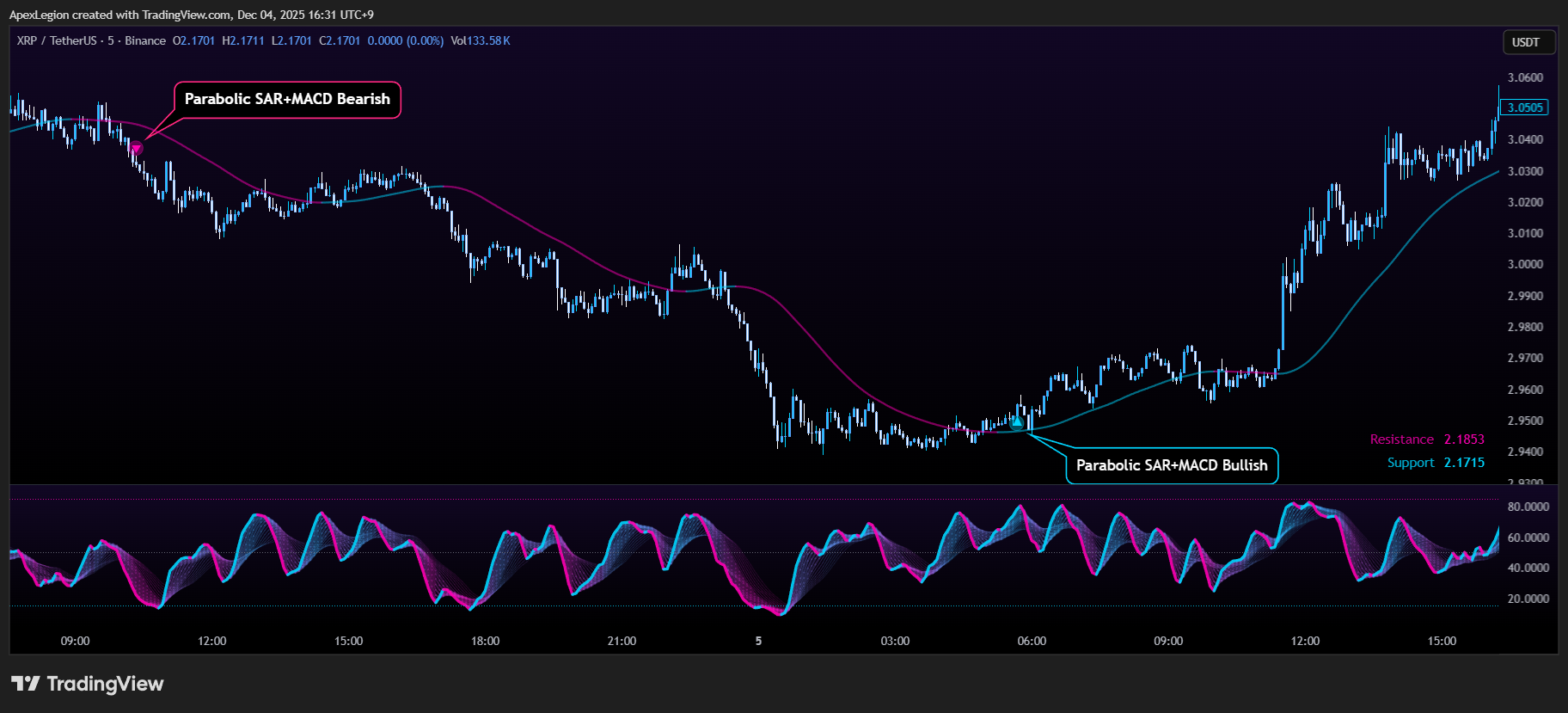Click the volume readout Vol133.58K
1568x713 pixels.
[x=481, y=40]
